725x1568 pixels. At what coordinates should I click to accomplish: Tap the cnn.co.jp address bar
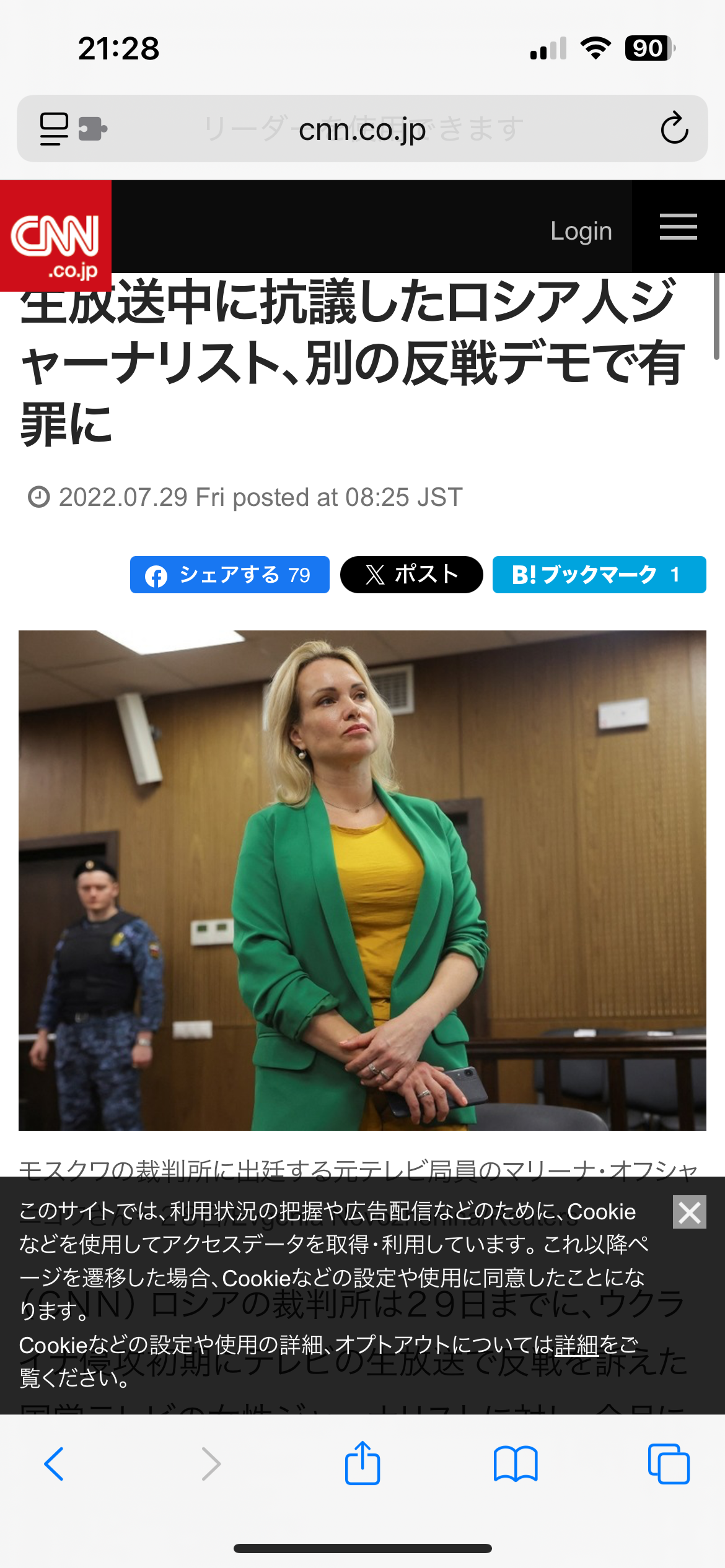pos(362,129)
